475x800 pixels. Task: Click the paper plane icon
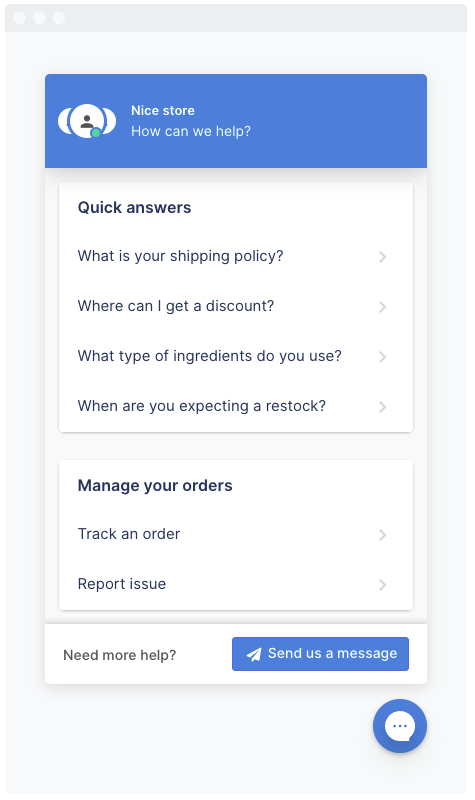click(254, 654)
